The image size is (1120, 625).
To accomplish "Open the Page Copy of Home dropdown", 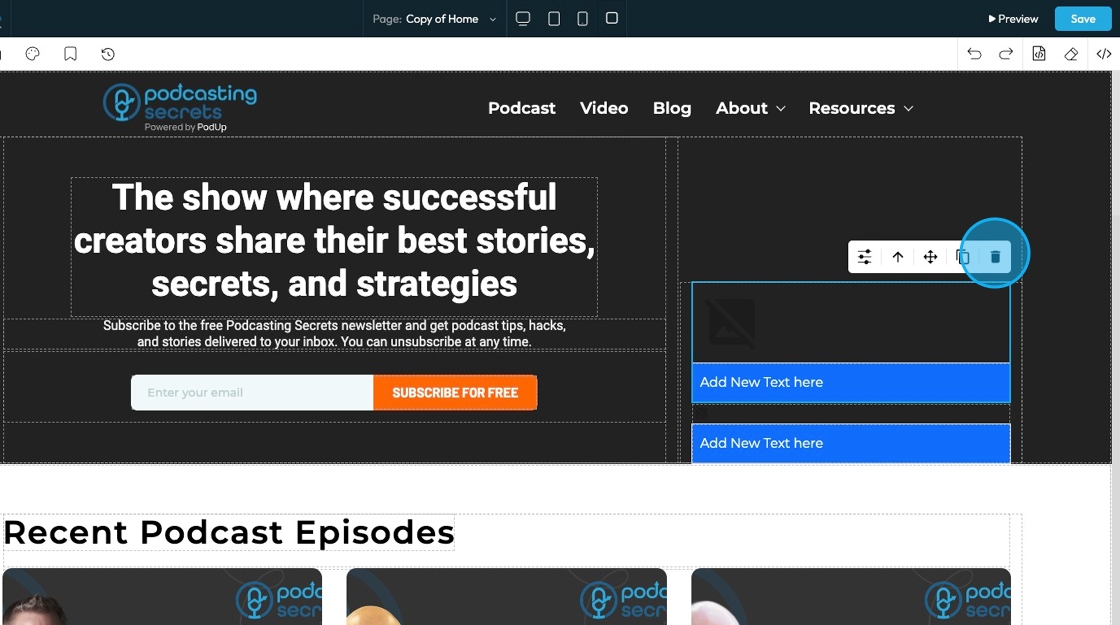I will coord(434,19).
